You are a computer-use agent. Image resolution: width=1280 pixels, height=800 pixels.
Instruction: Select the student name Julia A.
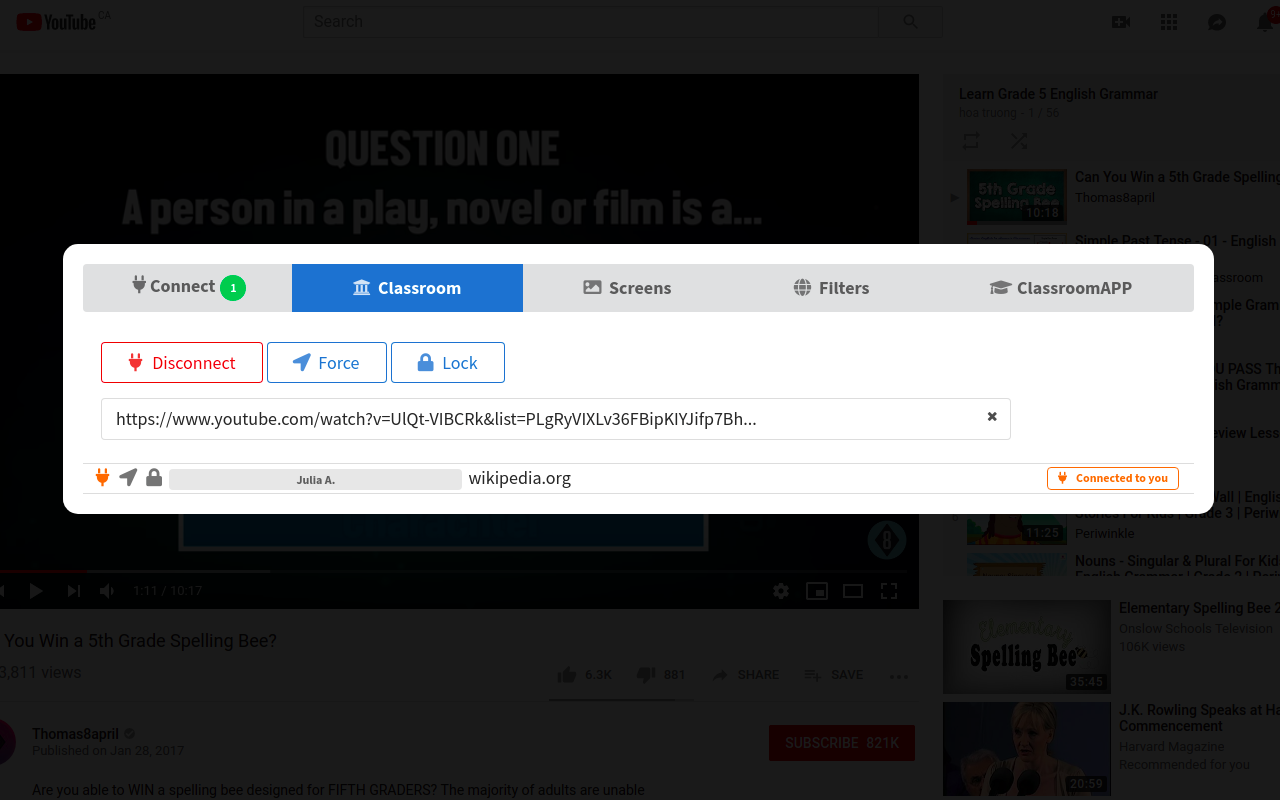click(316, 479)
